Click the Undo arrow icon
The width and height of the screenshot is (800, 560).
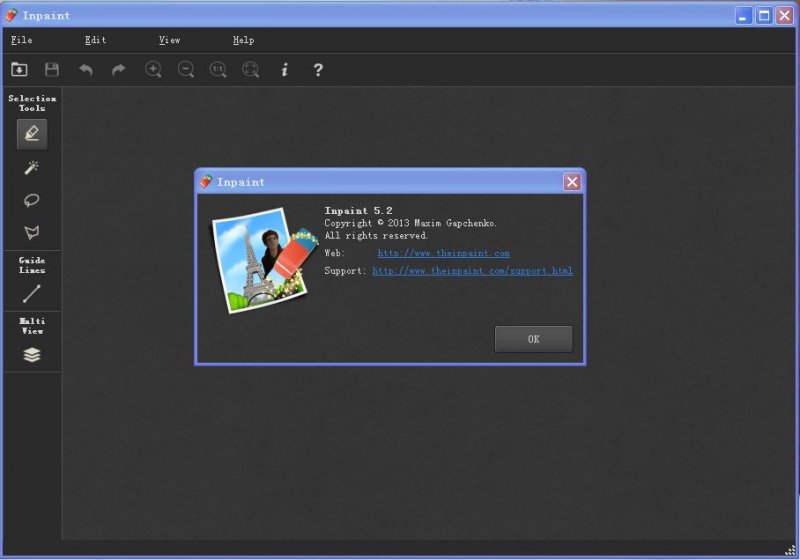point(86,69)
